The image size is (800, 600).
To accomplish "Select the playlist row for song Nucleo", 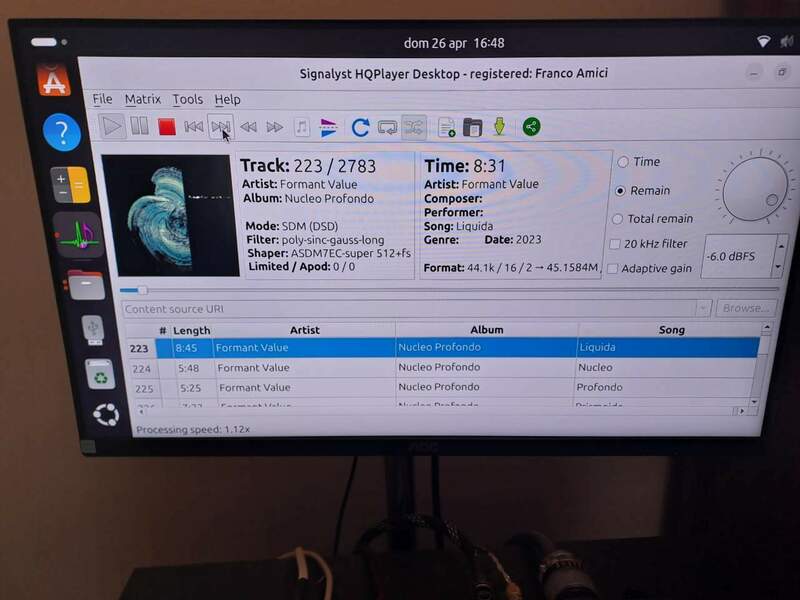I will [x=442, y=367].
